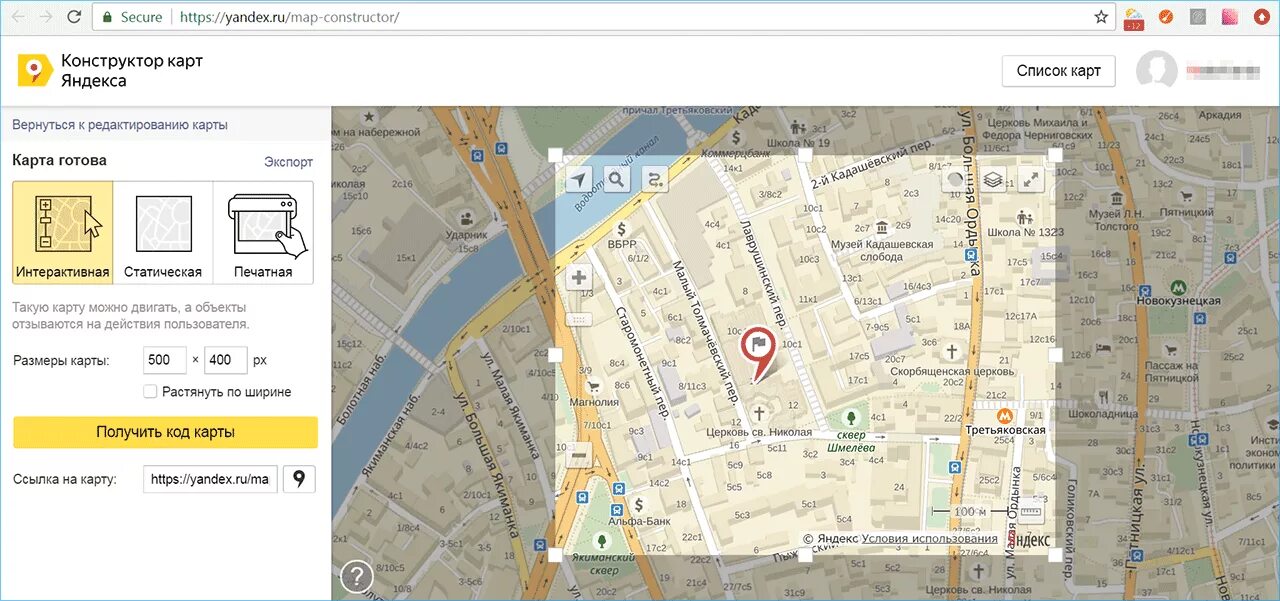Open the Список карт button
This screenshot has height=601, width=1280.
(1059, 71)
